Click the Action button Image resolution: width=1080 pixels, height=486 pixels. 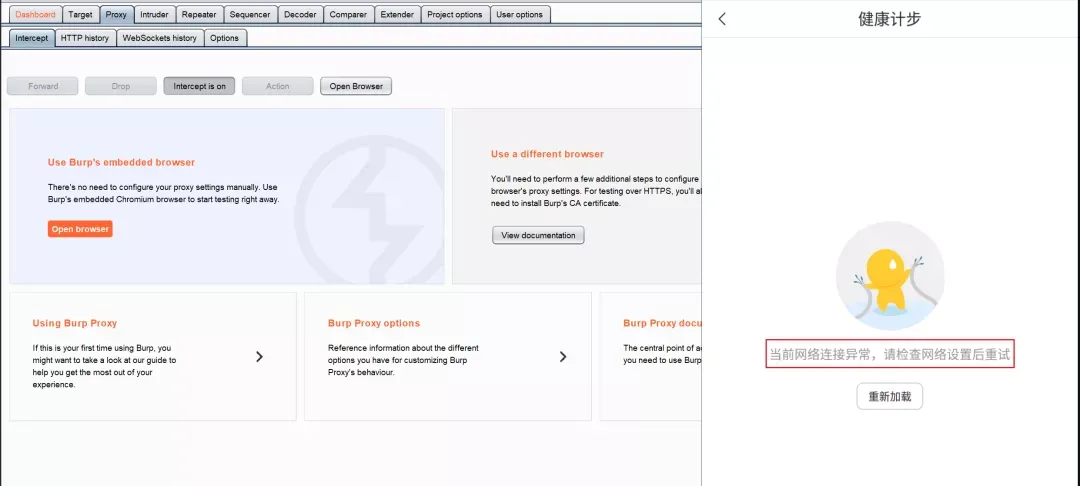(278, 86)
